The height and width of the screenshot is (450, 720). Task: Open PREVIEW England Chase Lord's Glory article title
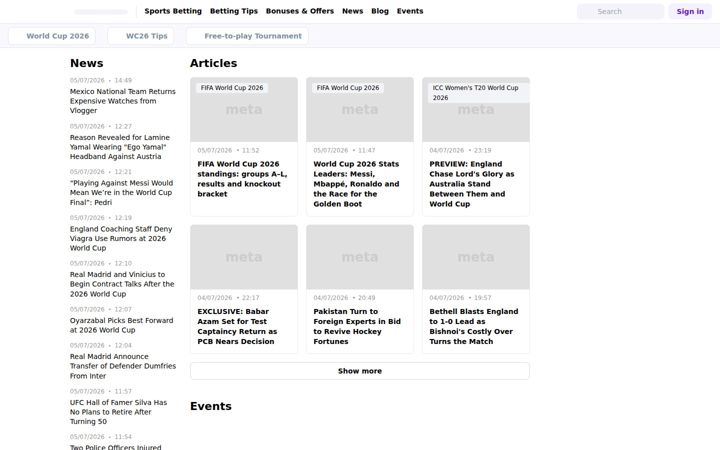pyautogui.click(x=472, y=184)
